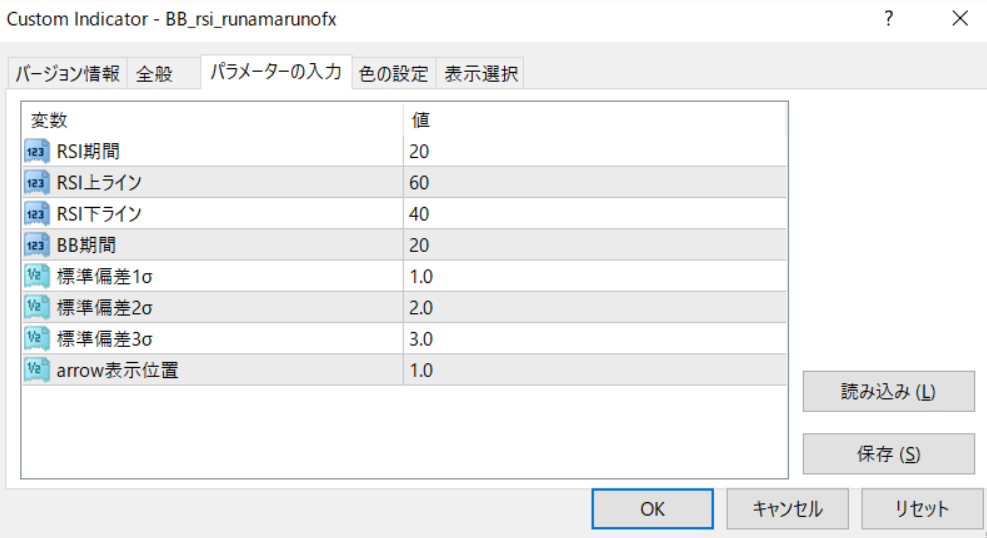Click the integer icon beside BB期間

[x=37, y=245]
